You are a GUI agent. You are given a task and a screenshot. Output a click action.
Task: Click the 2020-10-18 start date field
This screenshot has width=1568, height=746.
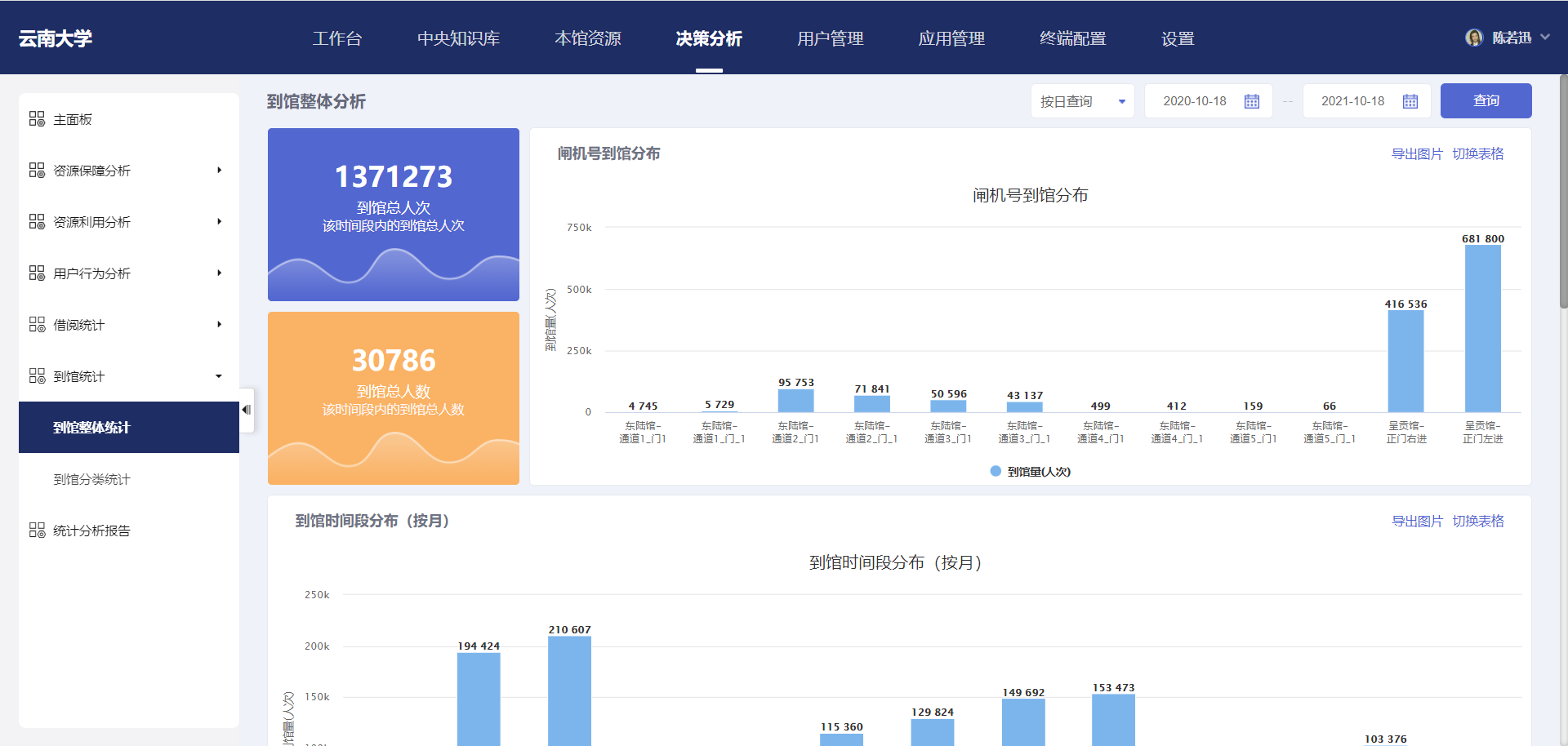click(x=1195, y=101)
